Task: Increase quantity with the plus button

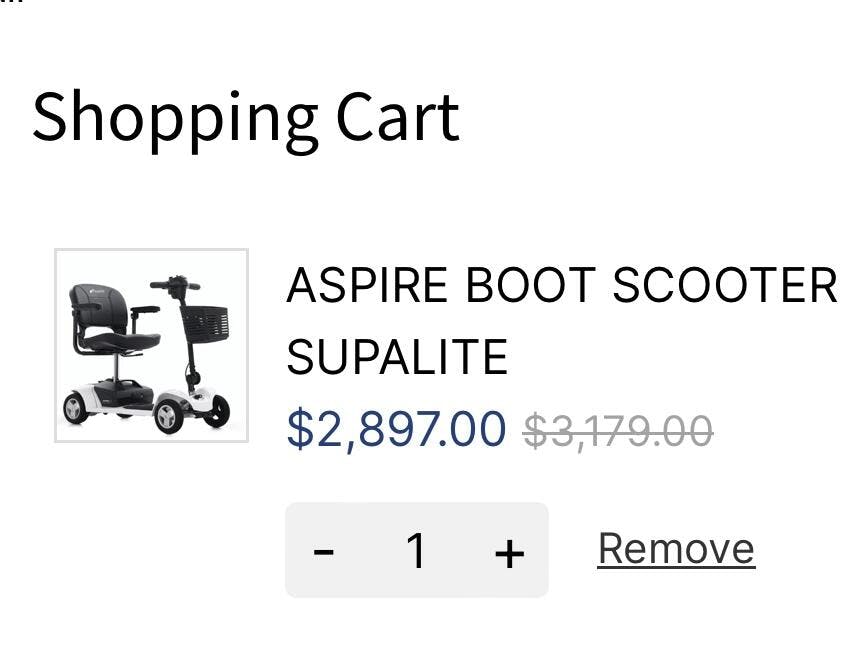Action: (x=509, y=551)
